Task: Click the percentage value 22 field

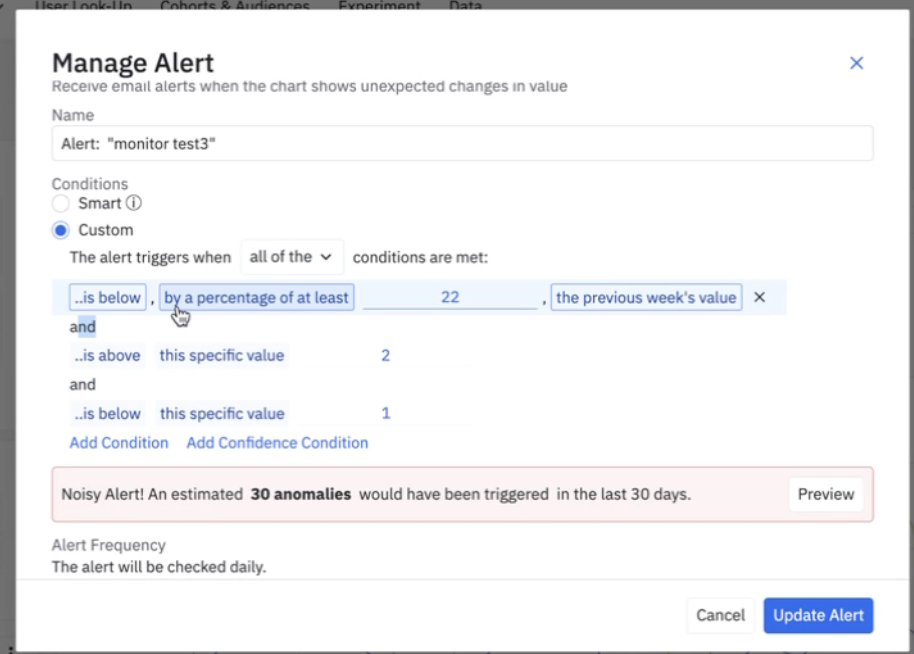Action: (x=450, y=297)
